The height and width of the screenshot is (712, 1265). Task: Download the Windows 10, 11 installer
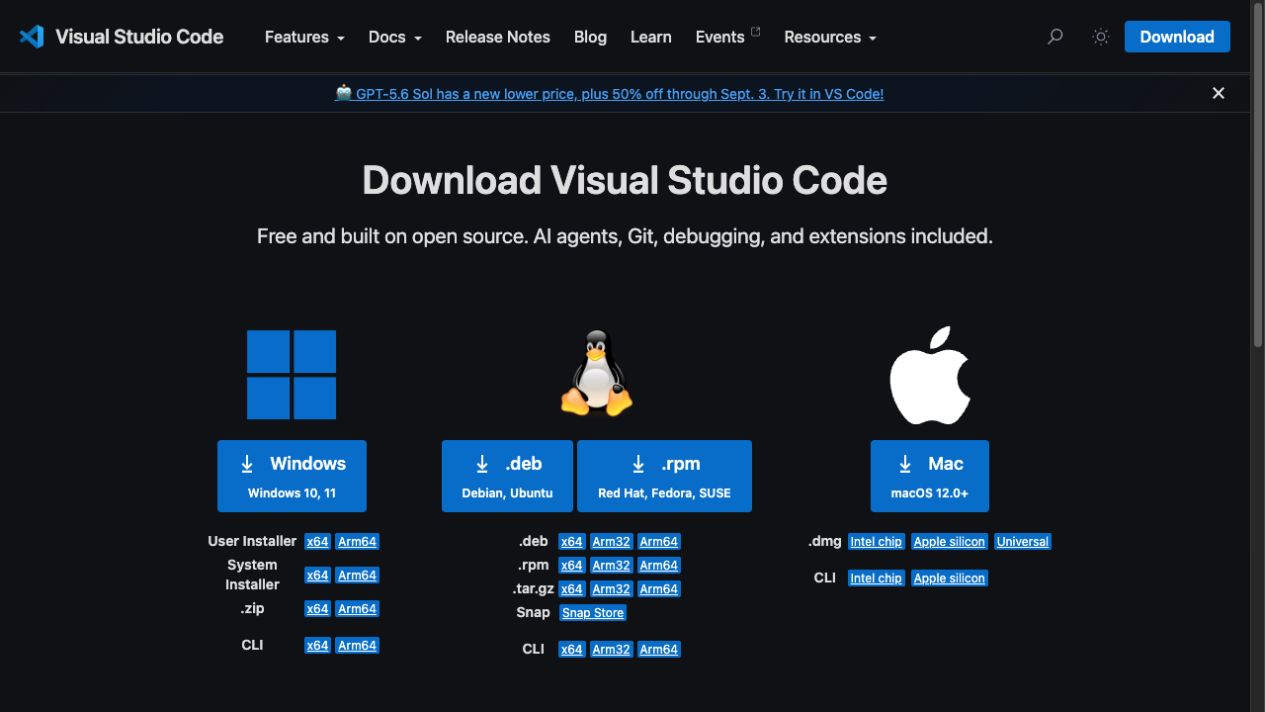(292, 476)
